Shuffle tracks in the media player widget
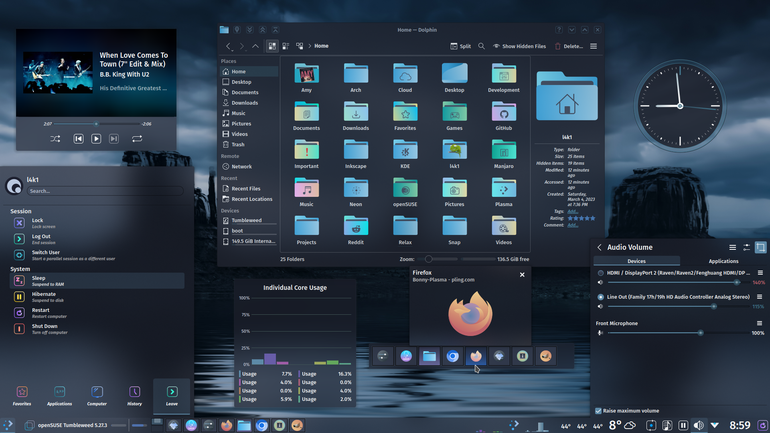770x433 pixels. [55, 139]
